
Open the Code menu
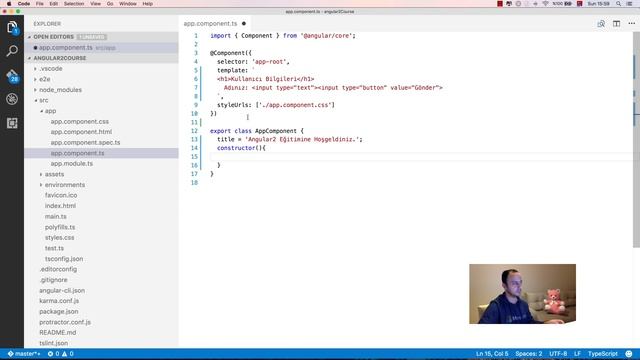(x=24, y=4)
